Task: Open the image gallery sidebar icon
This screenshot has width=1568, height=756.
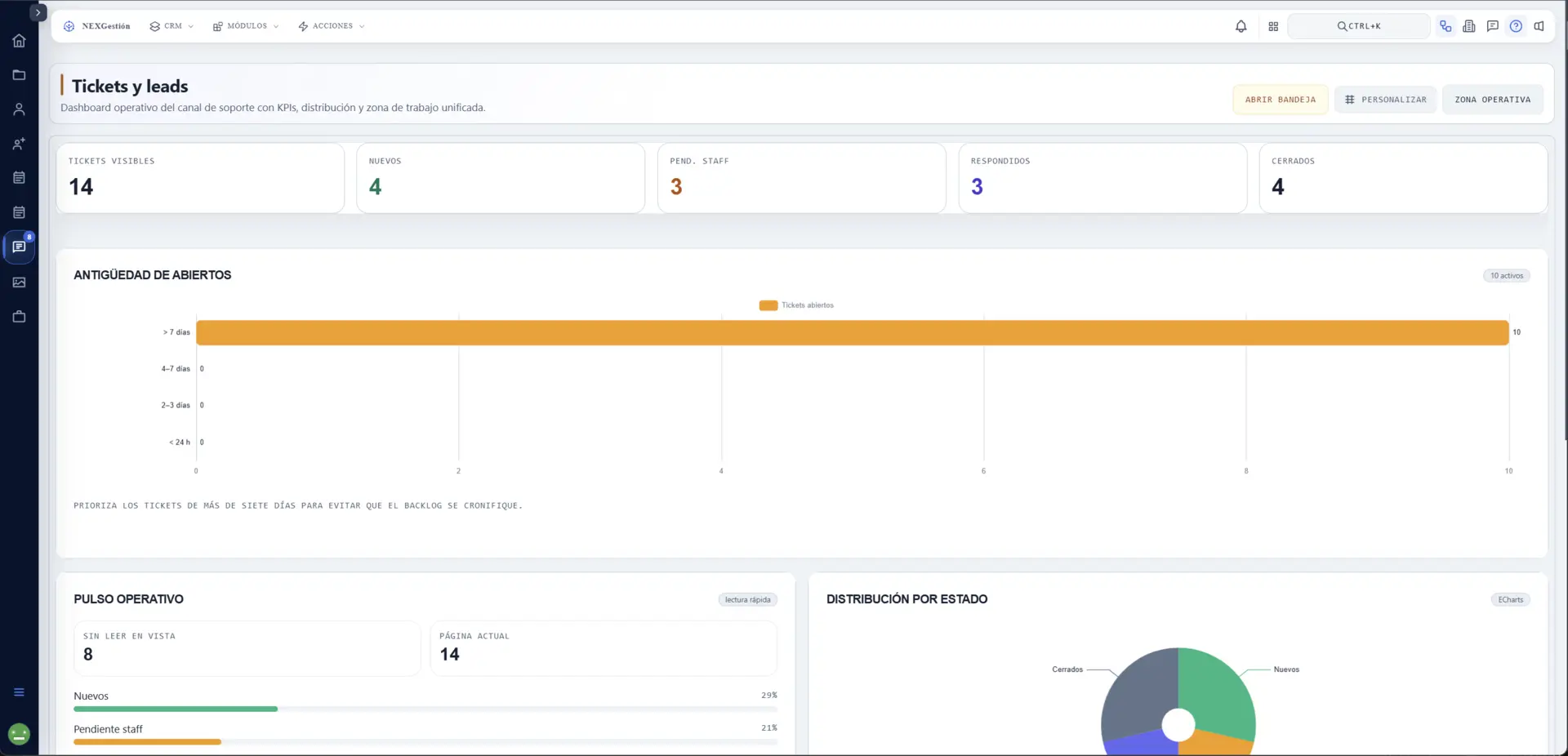Action: point(19,282)
